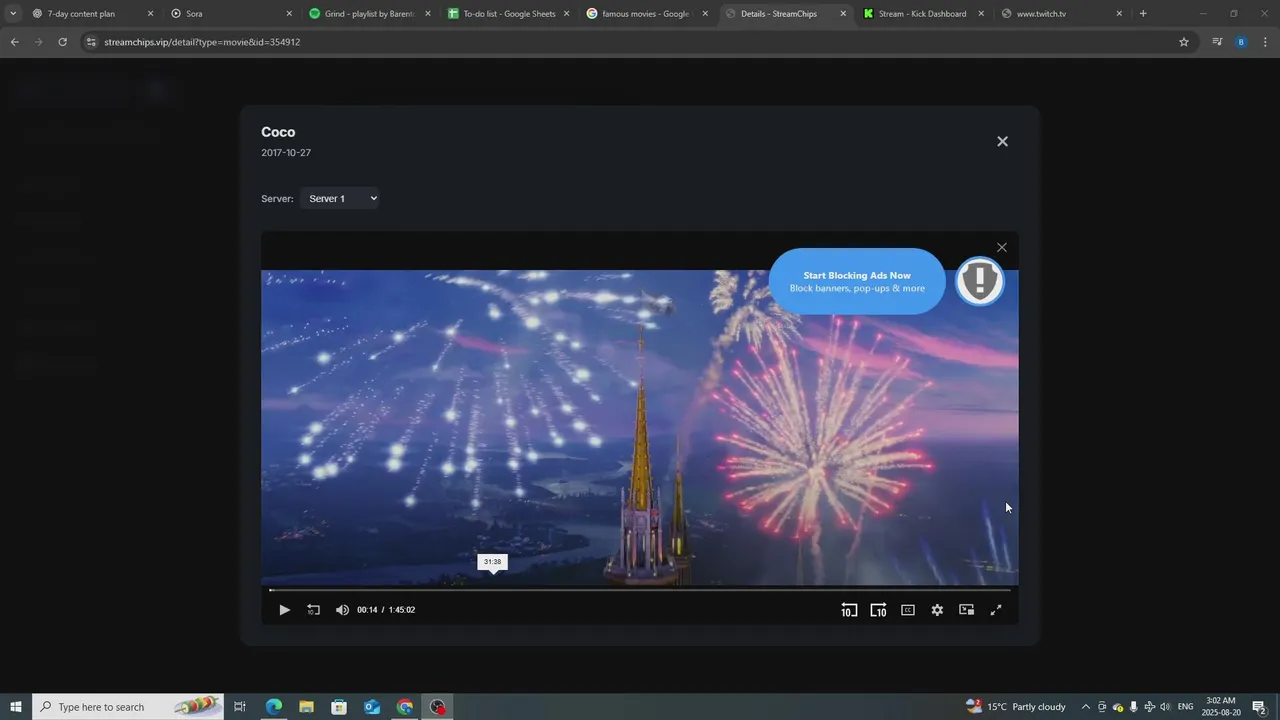Viewport: 1280px width, 720px height.
Task: Close the Details - StreamChips tab
Action: pos(843,14)
